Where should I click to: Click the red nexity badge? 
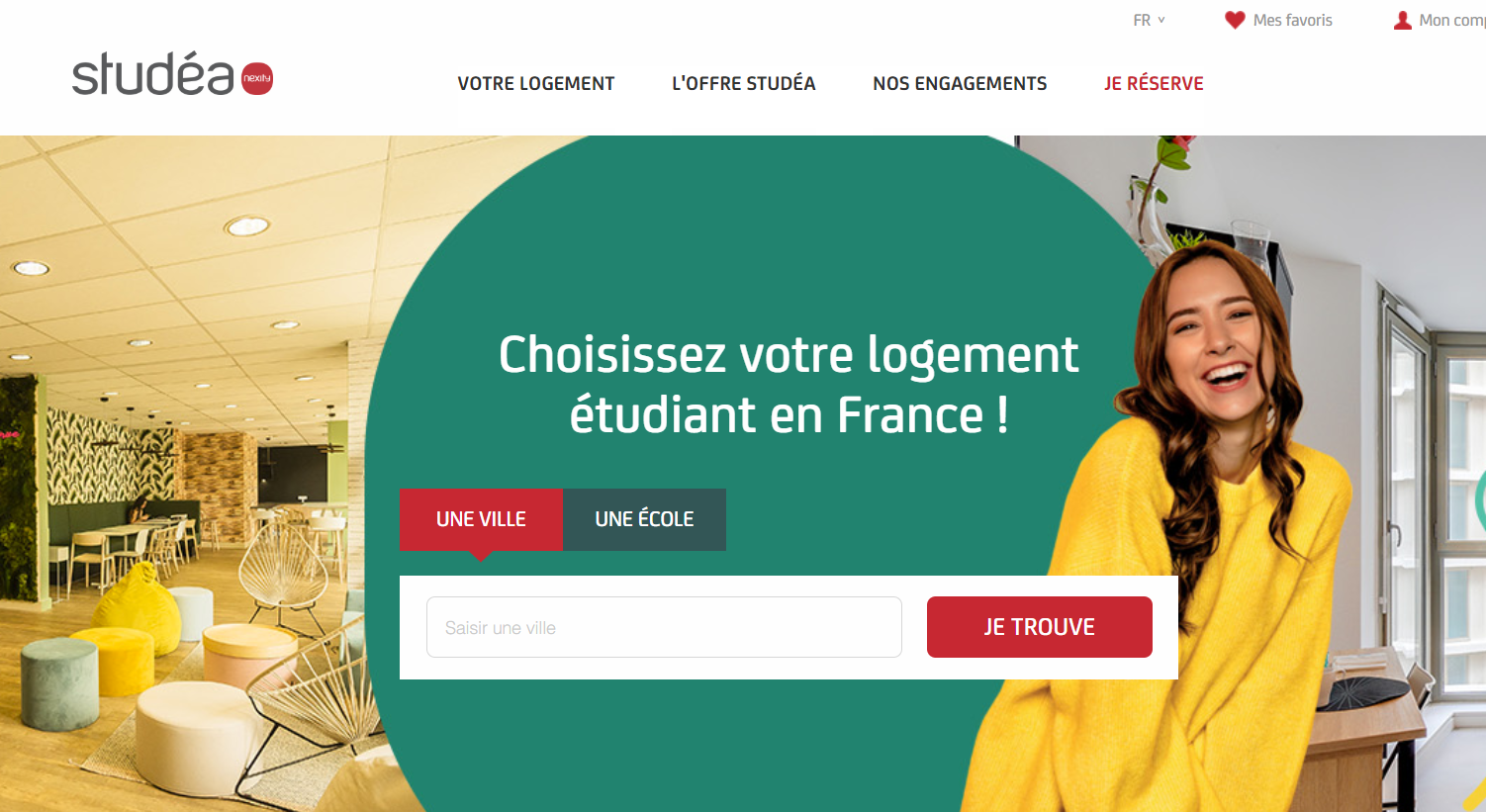[x=257, y=78]
